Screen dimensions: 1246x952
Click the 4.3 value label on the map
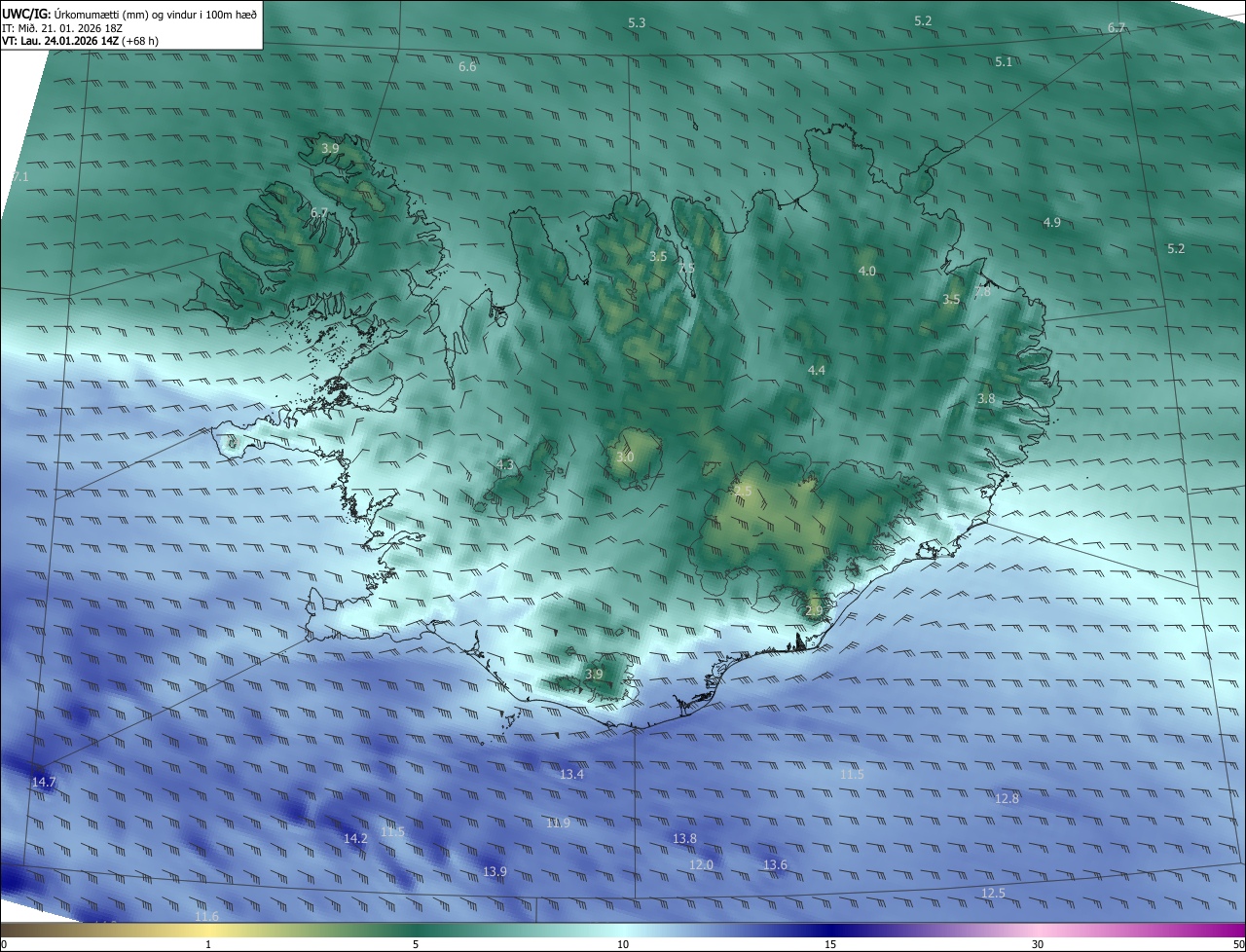505,465
